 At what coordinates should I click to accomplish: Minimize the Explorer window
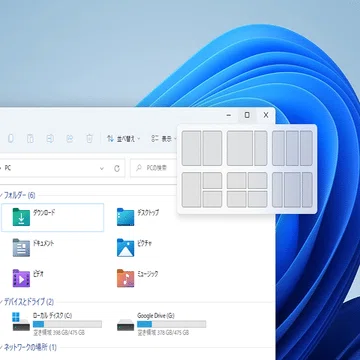[229, 115]
